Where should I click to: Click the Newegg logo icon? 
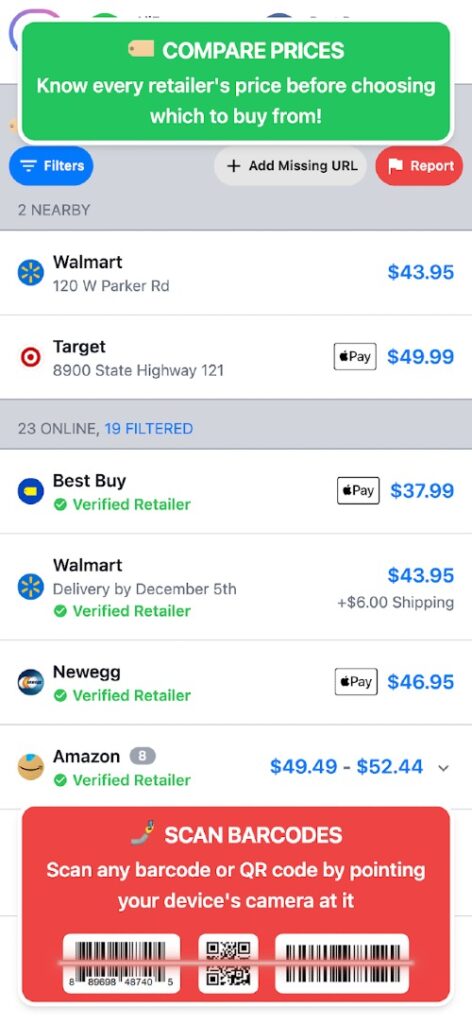(x=31, y=682)
